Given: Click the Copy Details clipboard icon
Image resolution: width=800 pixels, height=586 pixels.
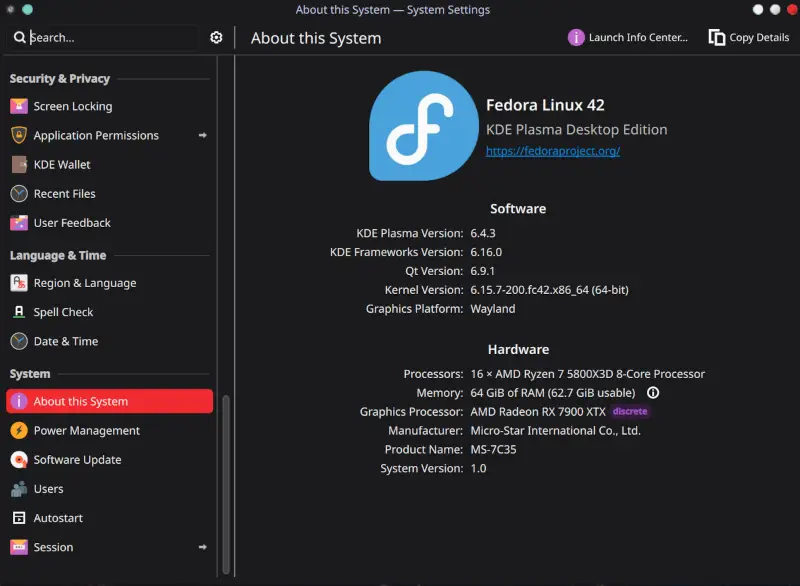Looking at the screenshot, I should click(x=717, y=37).
